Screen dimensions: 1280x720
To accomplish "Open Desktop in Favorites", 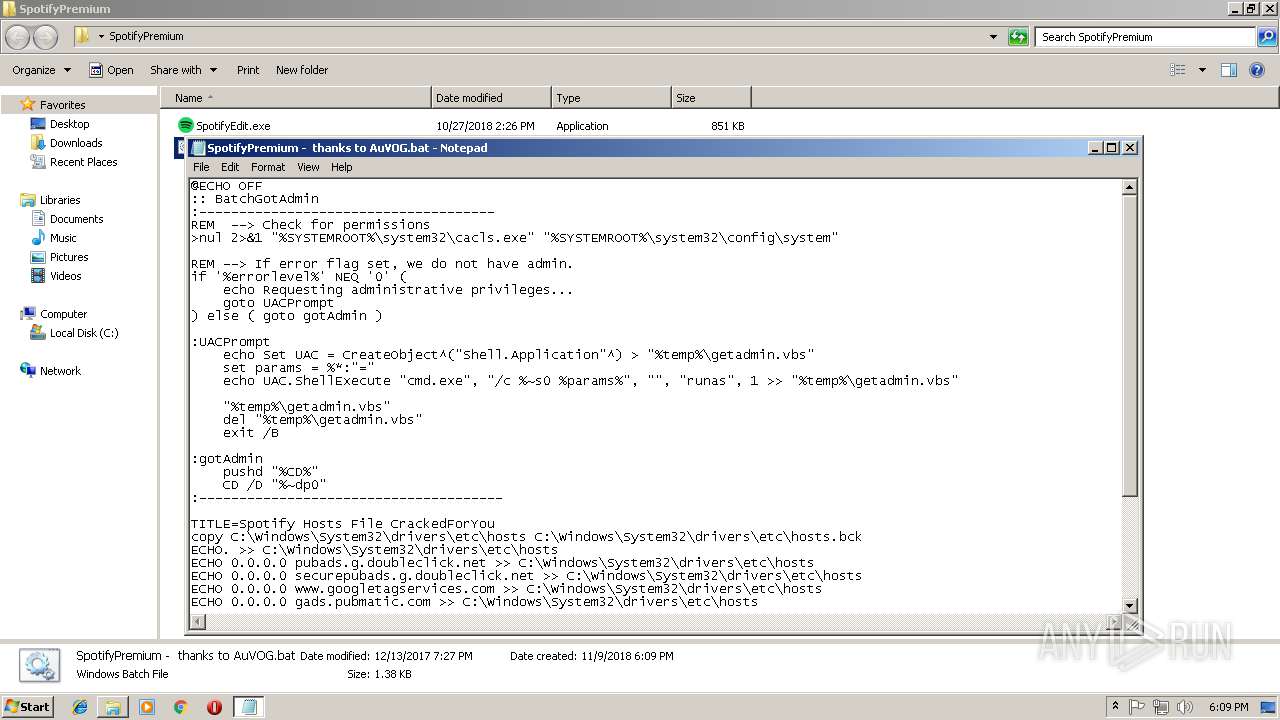I will click(69, 124).
